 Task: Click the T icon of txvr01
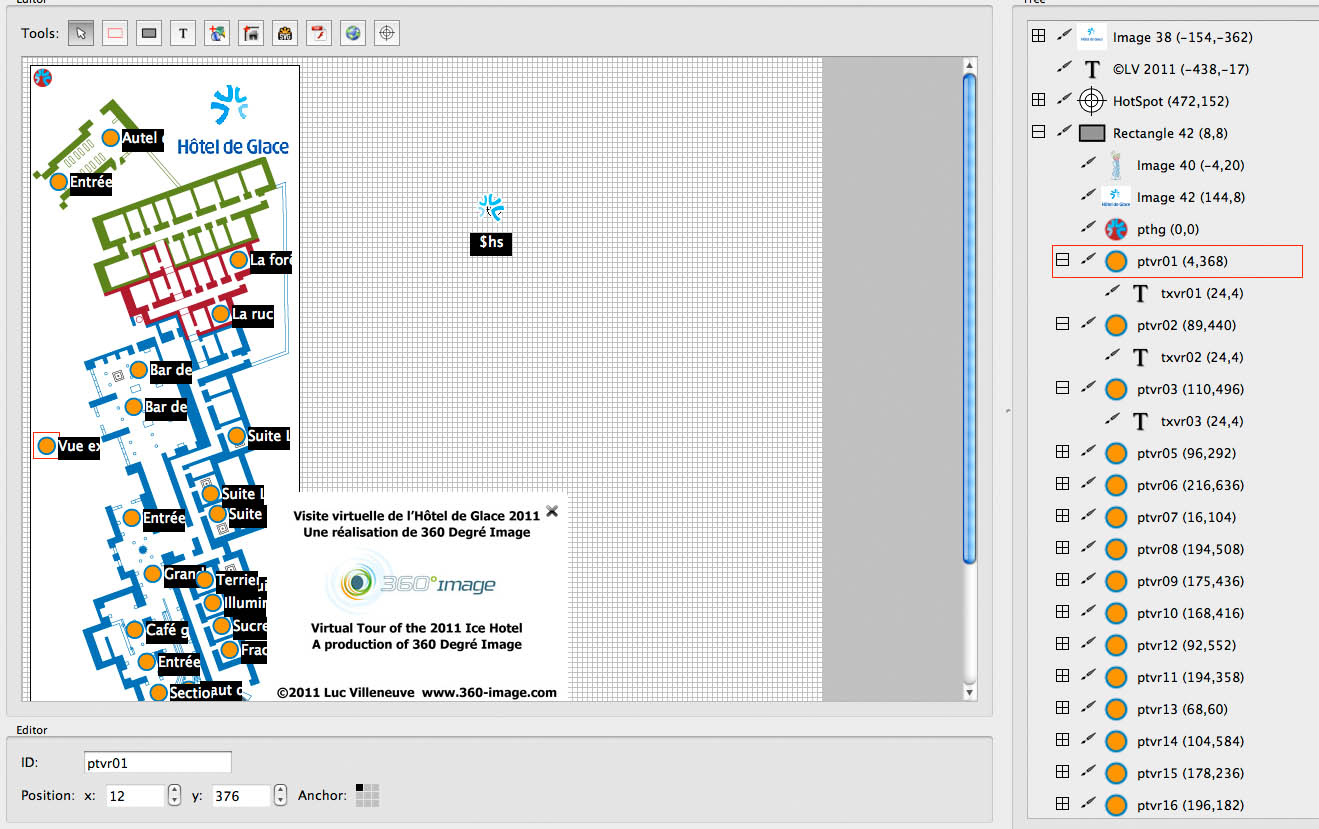[1140, 293]
